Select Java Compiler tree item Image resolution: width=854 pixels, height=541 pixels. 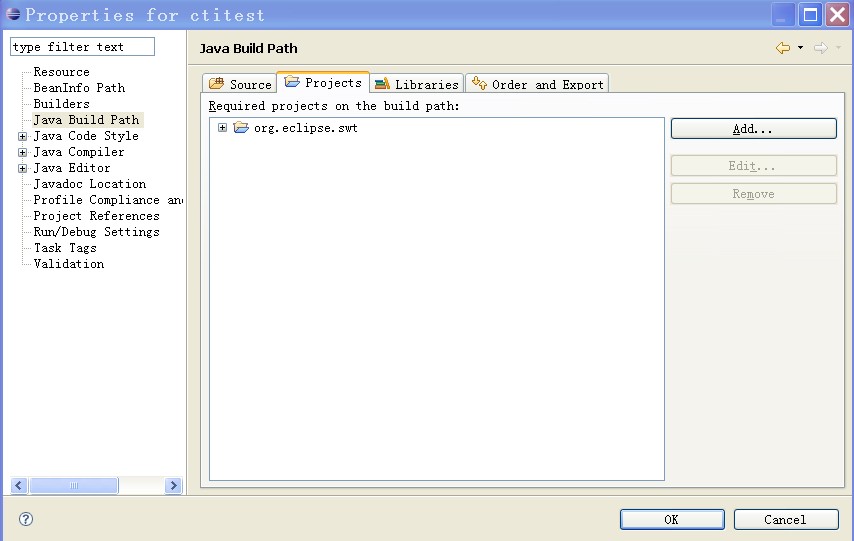79,152
